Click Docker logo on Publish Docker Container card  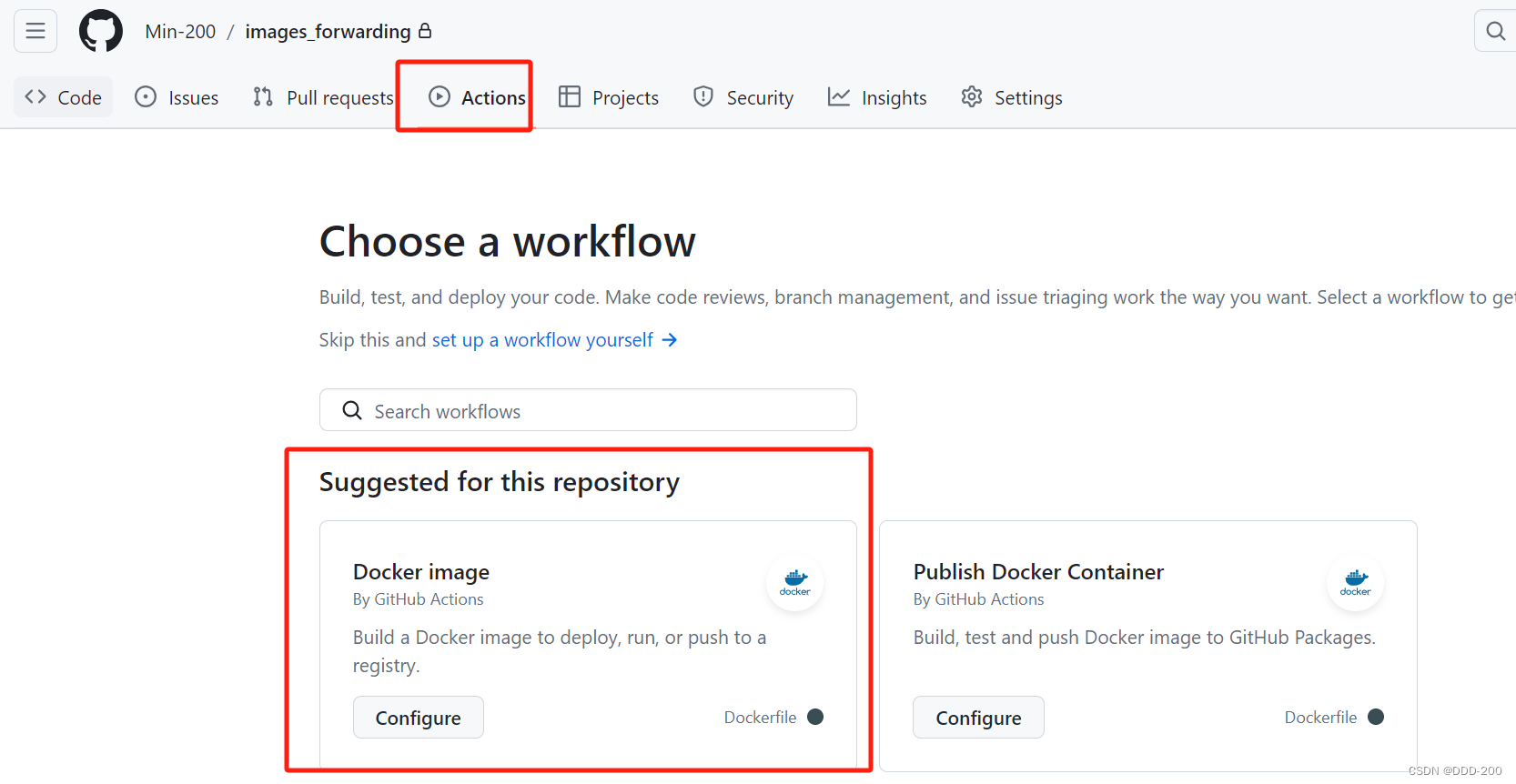(x=1356, y=582)
